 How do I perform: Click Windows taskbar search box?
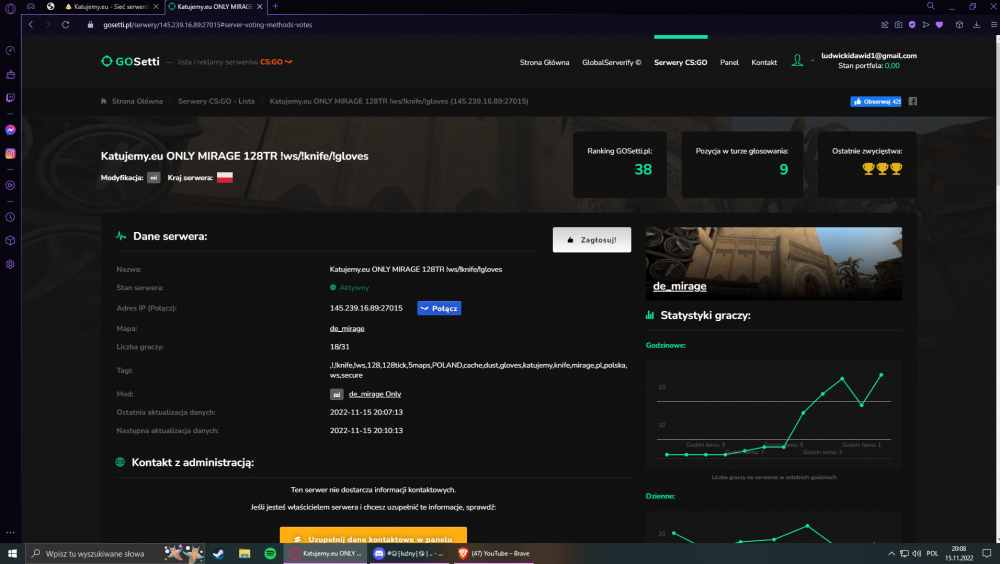116,554
